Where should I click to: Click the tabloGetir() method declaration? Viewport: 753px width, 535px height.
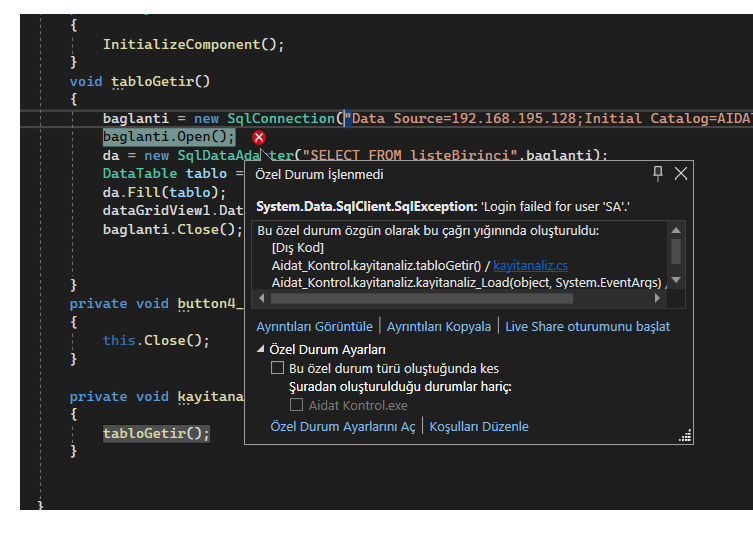(160, 81)
